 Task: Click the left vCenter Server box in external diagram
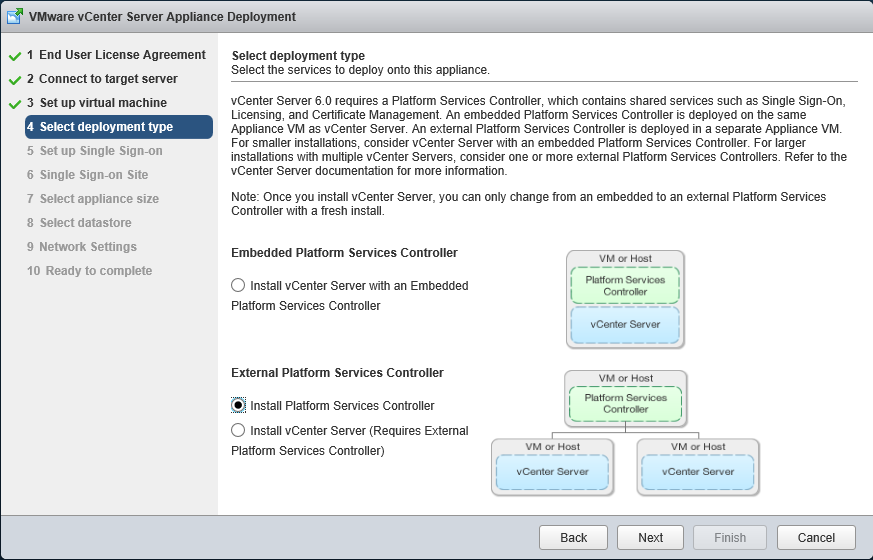(552, 471)
